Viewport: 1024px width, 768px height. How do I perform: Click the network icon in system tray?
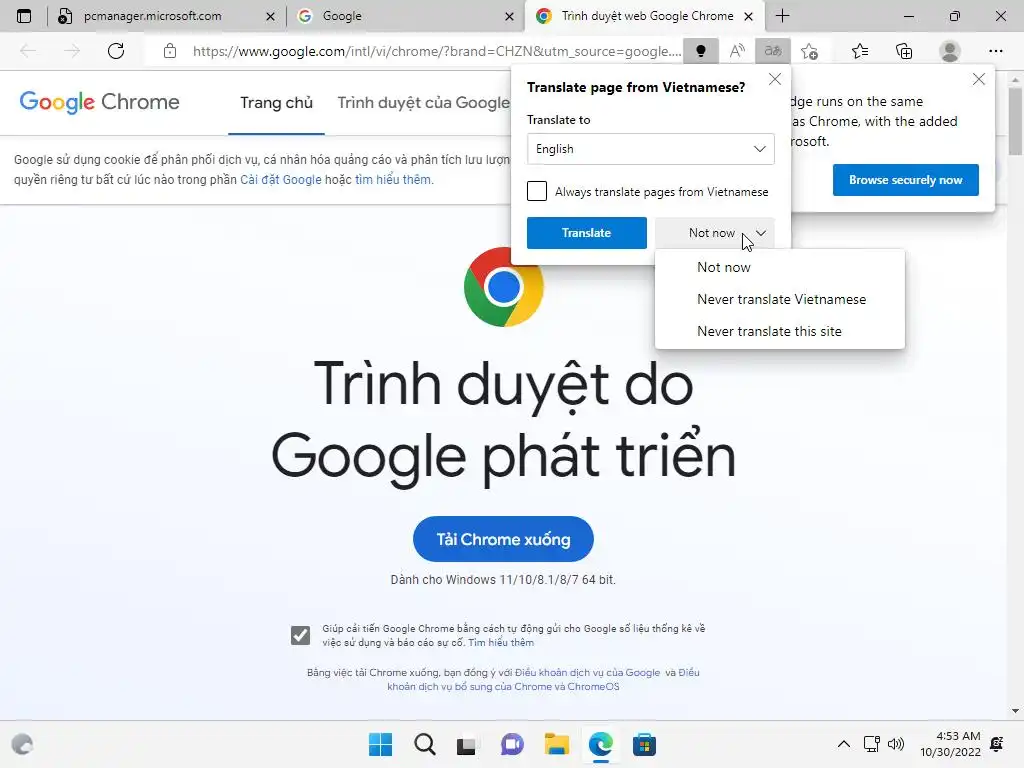[871, 744]
